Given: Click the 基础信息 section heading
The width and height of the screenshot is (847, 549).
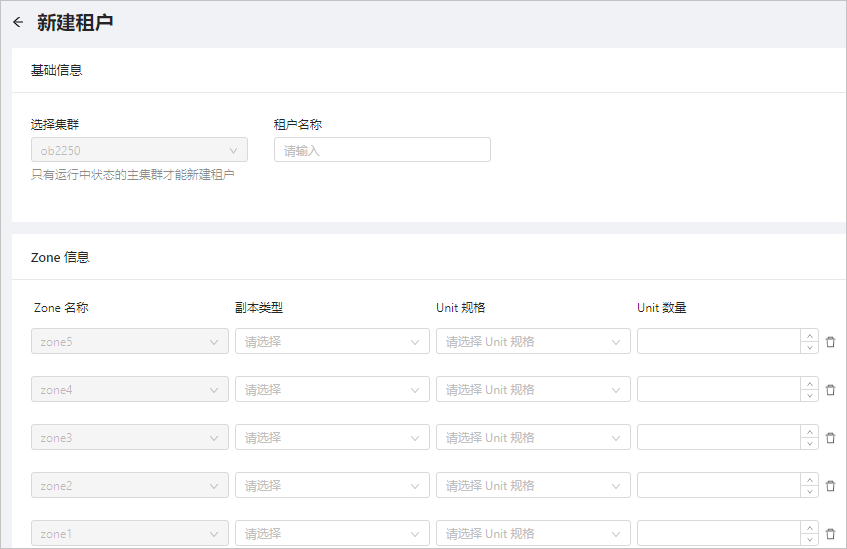Looking at the screenshot, I should (x=57, y=70).
